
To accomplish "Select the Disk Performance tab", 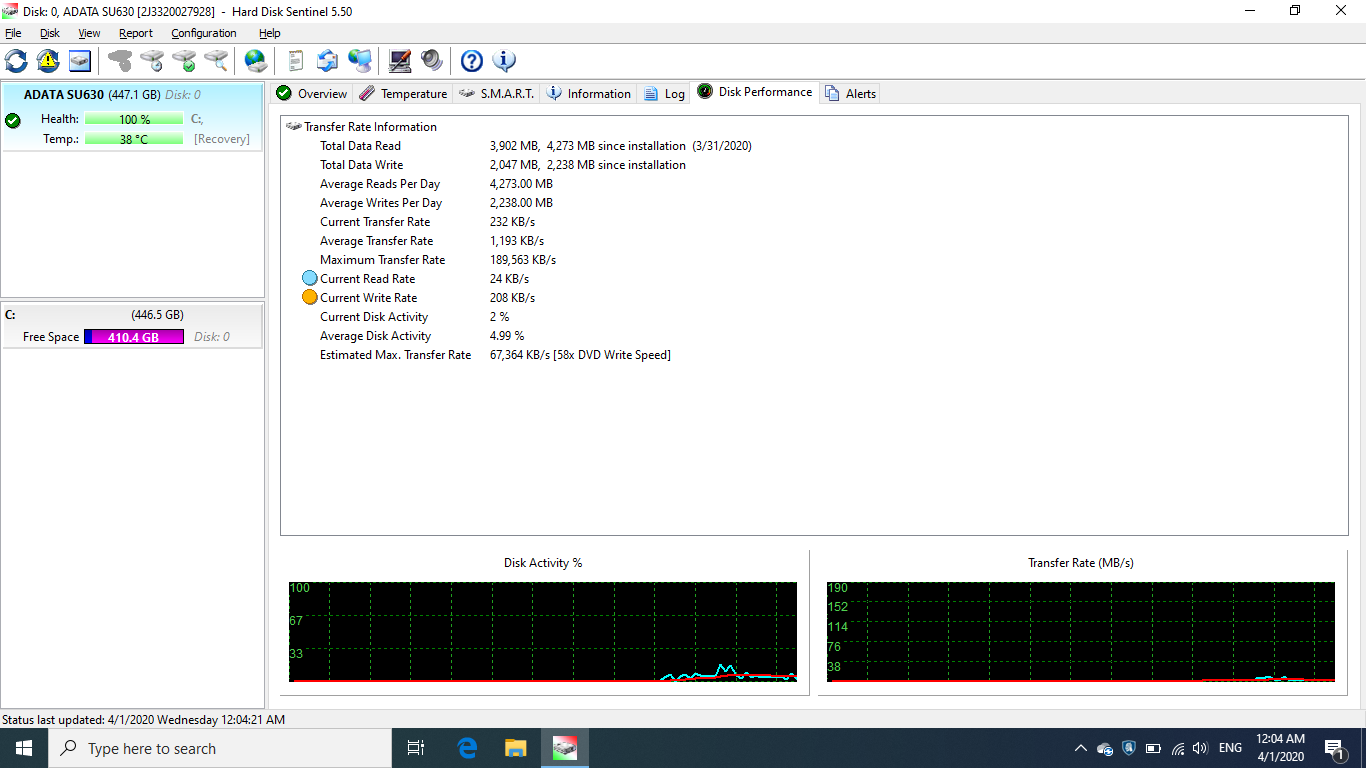I will click(x=755, y=91).
